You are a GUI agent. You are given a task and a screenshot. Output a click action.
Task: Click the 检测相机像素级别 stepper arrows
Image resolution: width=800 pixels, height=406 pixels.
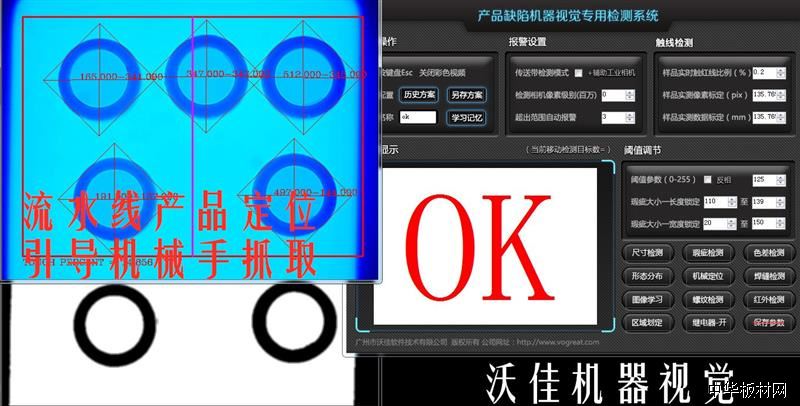point(631,95)
